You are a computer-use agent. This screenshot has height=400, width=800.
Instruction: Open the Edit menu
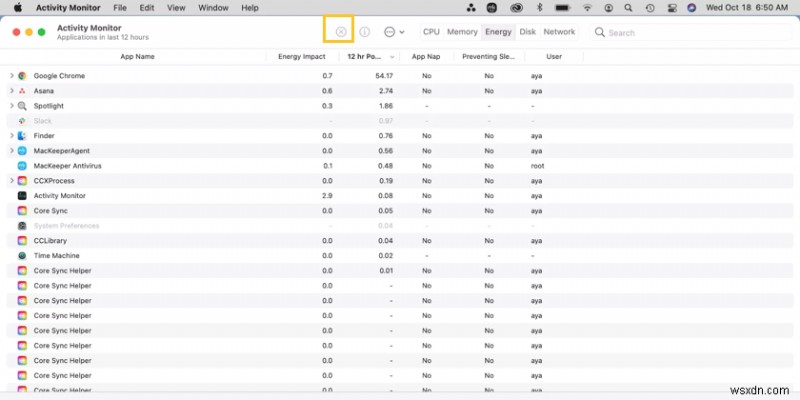(147, 8)
